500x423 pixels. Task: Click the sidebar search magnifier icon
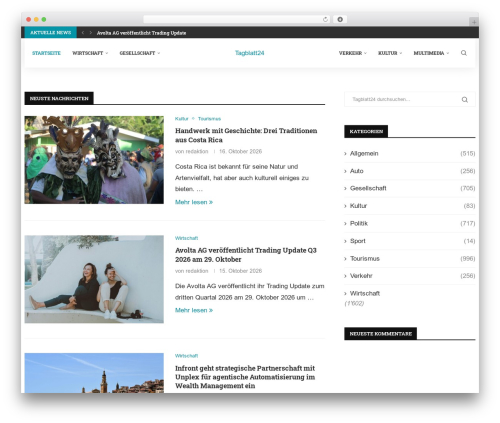[465, 100]
